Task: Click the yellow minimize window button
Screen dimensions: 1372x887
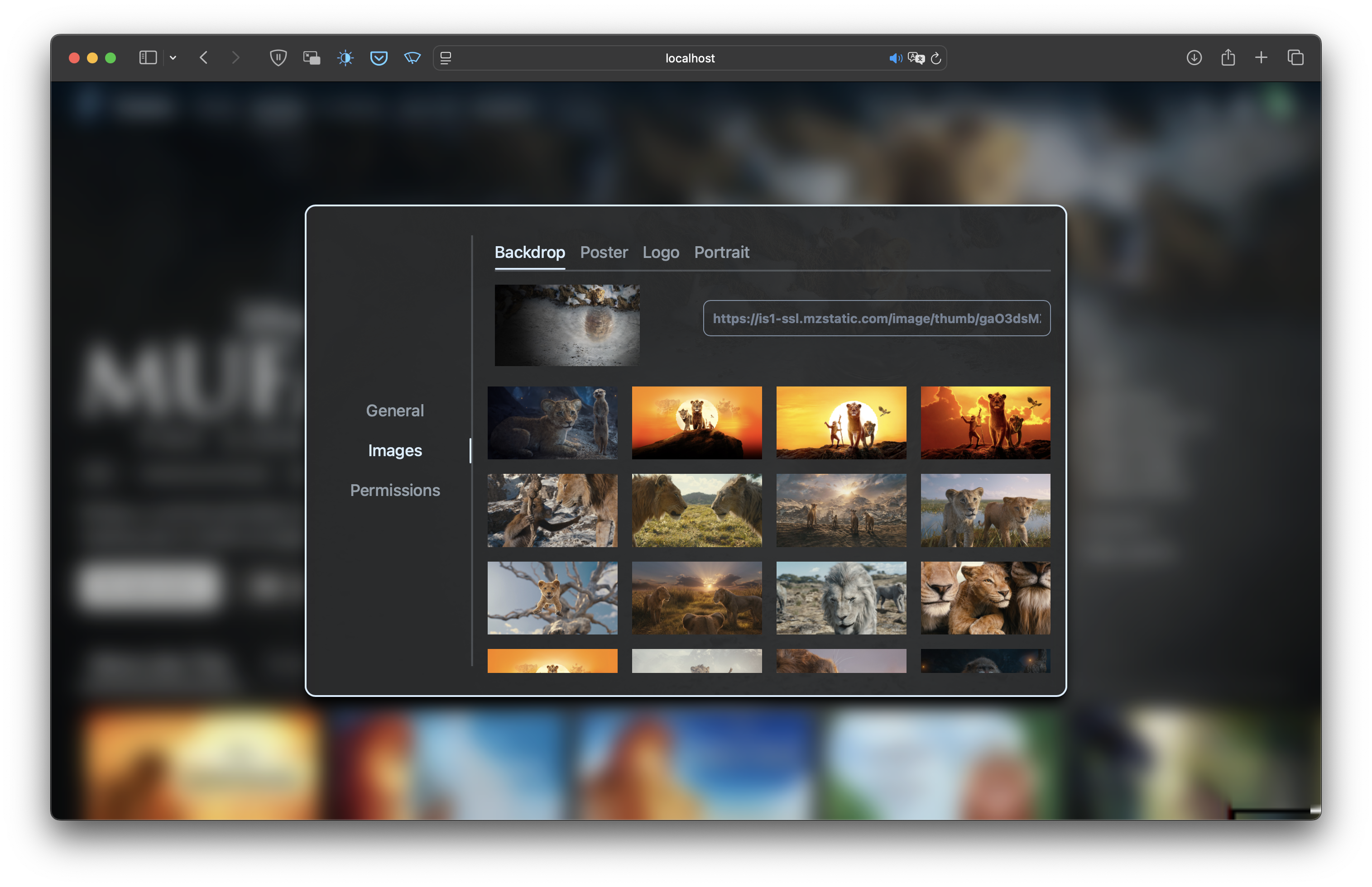Action: click(92, 57)
